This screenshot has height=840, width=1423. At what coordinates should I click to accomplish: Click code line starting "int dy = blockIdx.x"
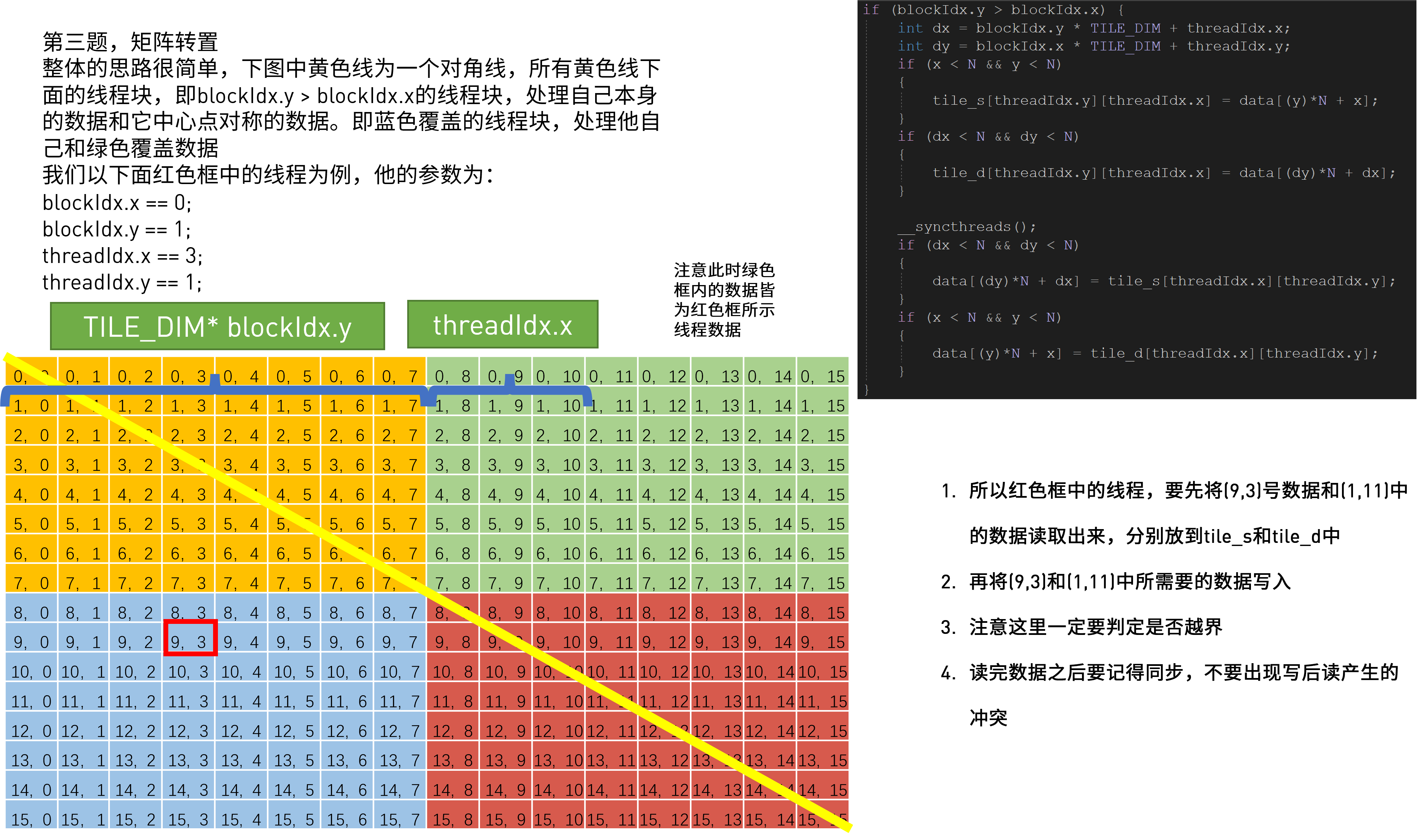pos(1094,46)
